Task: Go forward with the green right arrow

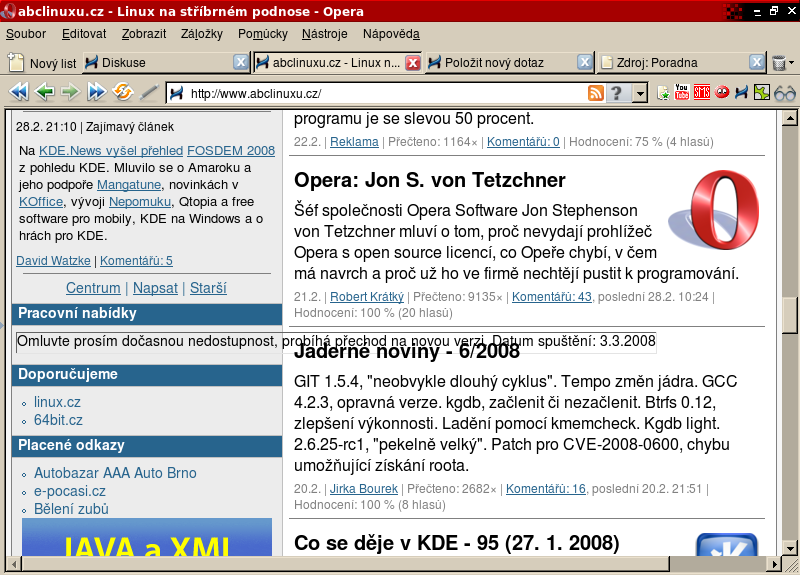Action: point(70,92)
